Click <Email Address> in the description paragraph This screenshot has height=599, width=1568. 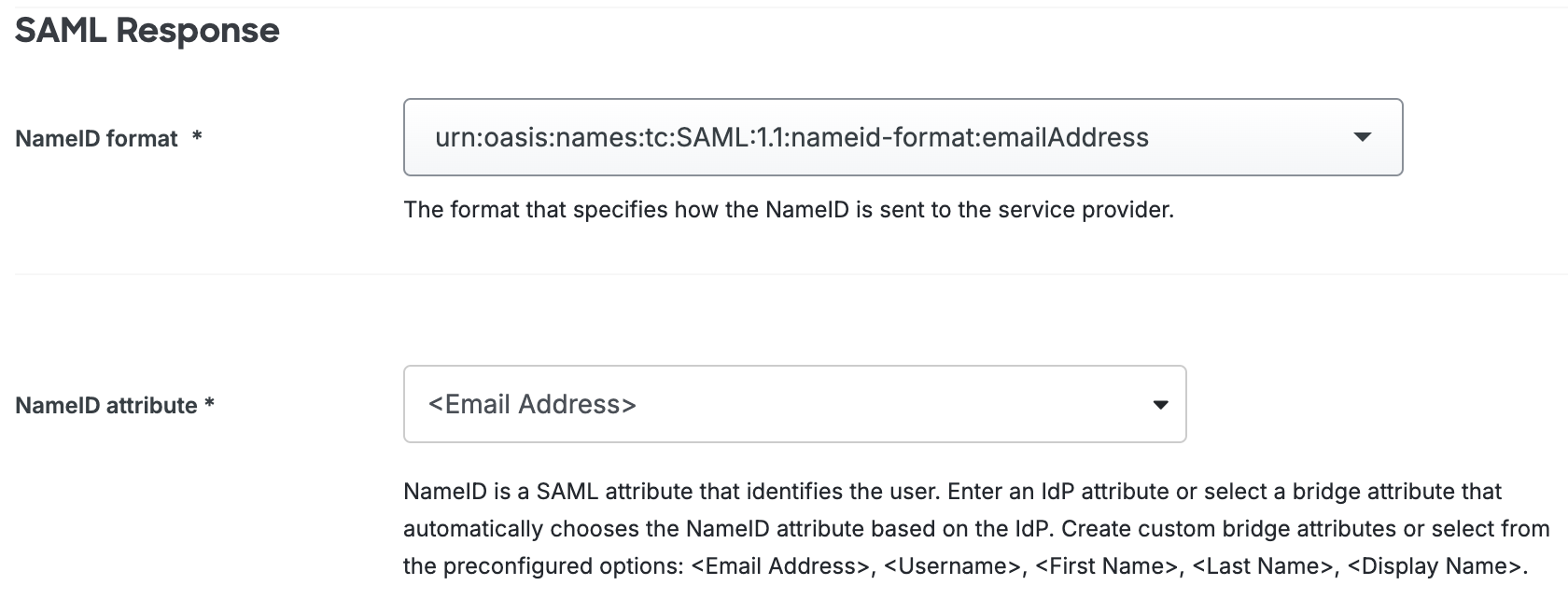click(780, 566)
